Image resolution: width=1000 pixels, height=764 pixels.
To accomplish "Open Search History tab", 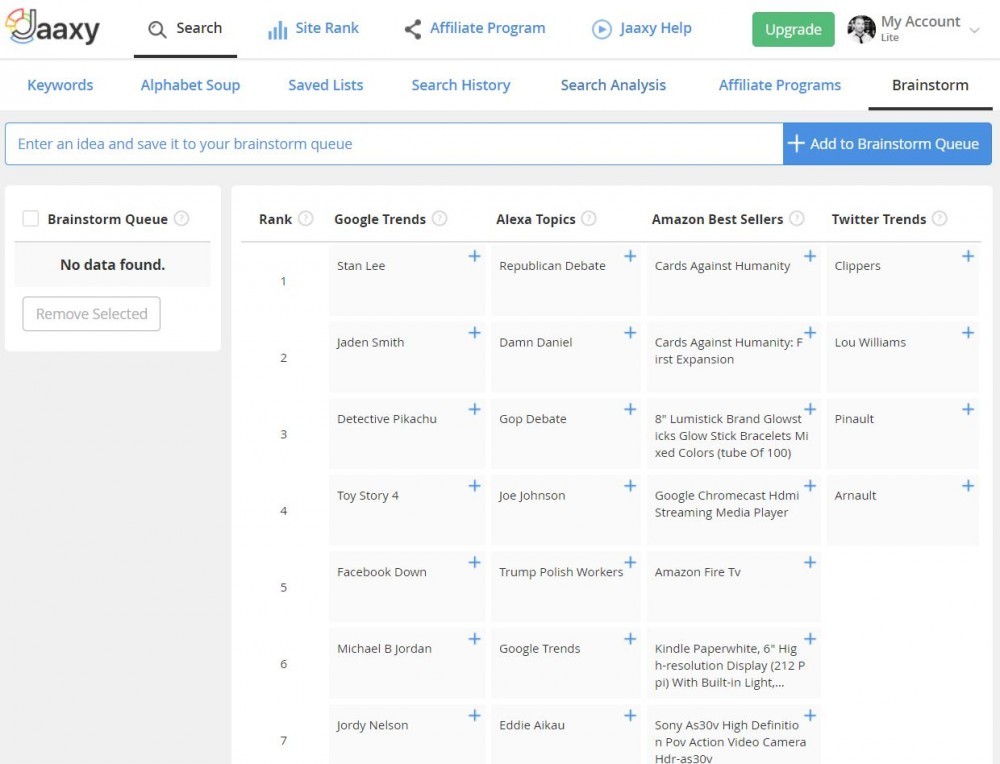I will (460, 85).
